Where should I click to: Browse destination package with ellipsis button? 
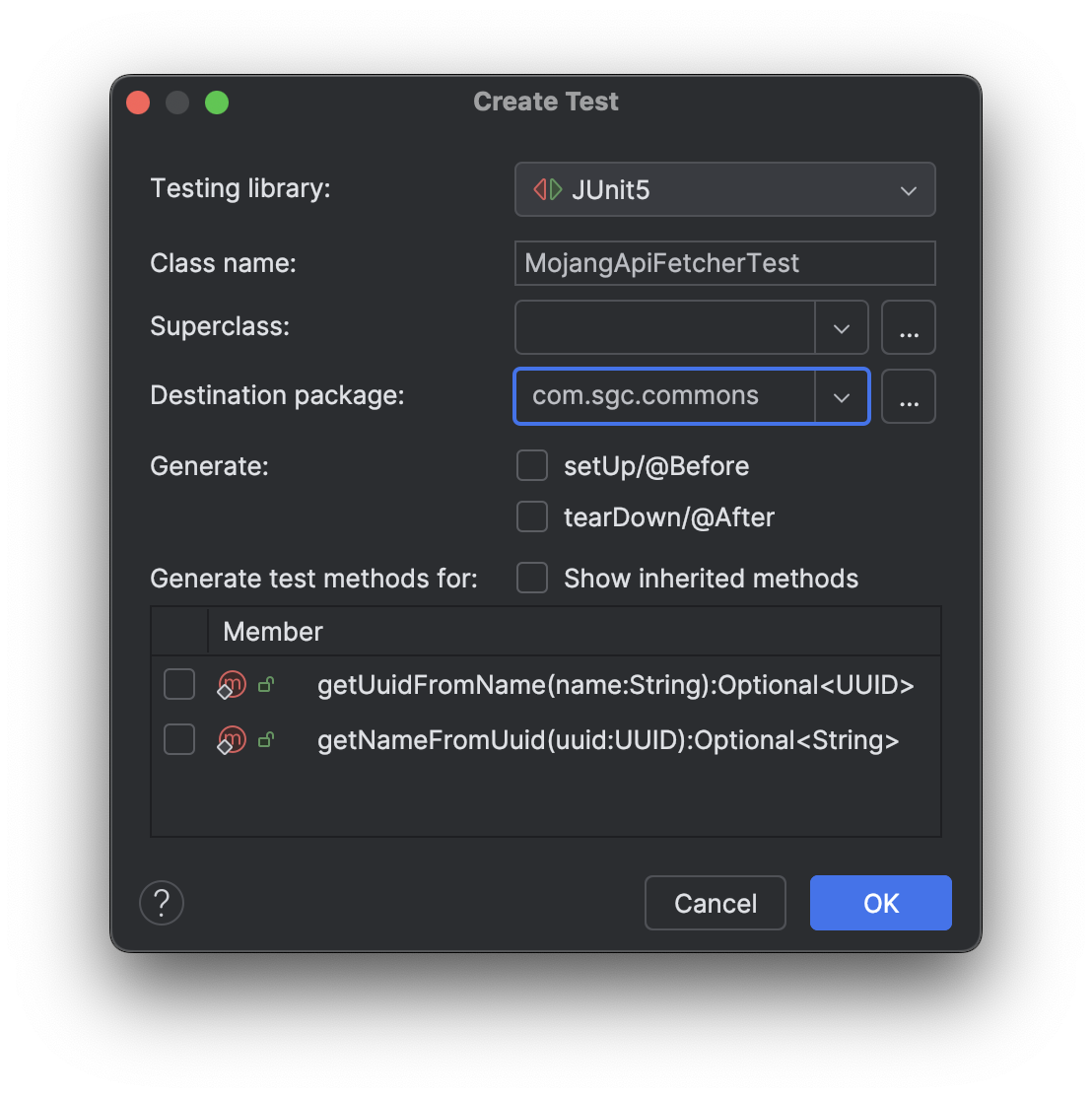(x=908, y=396)
